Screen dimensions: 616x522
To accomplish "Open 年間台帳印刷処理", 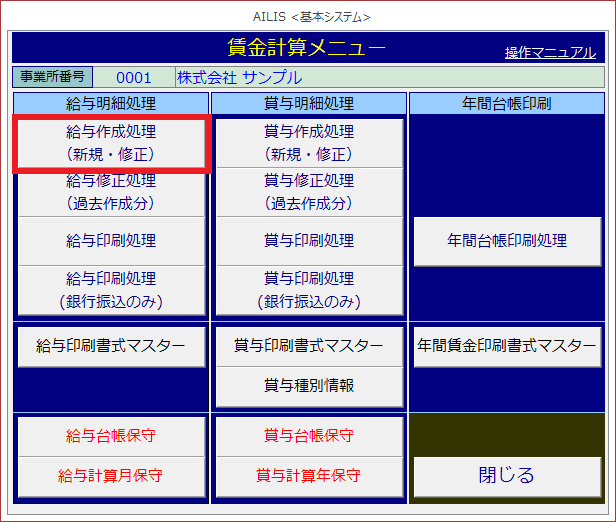I will [507, 241].
